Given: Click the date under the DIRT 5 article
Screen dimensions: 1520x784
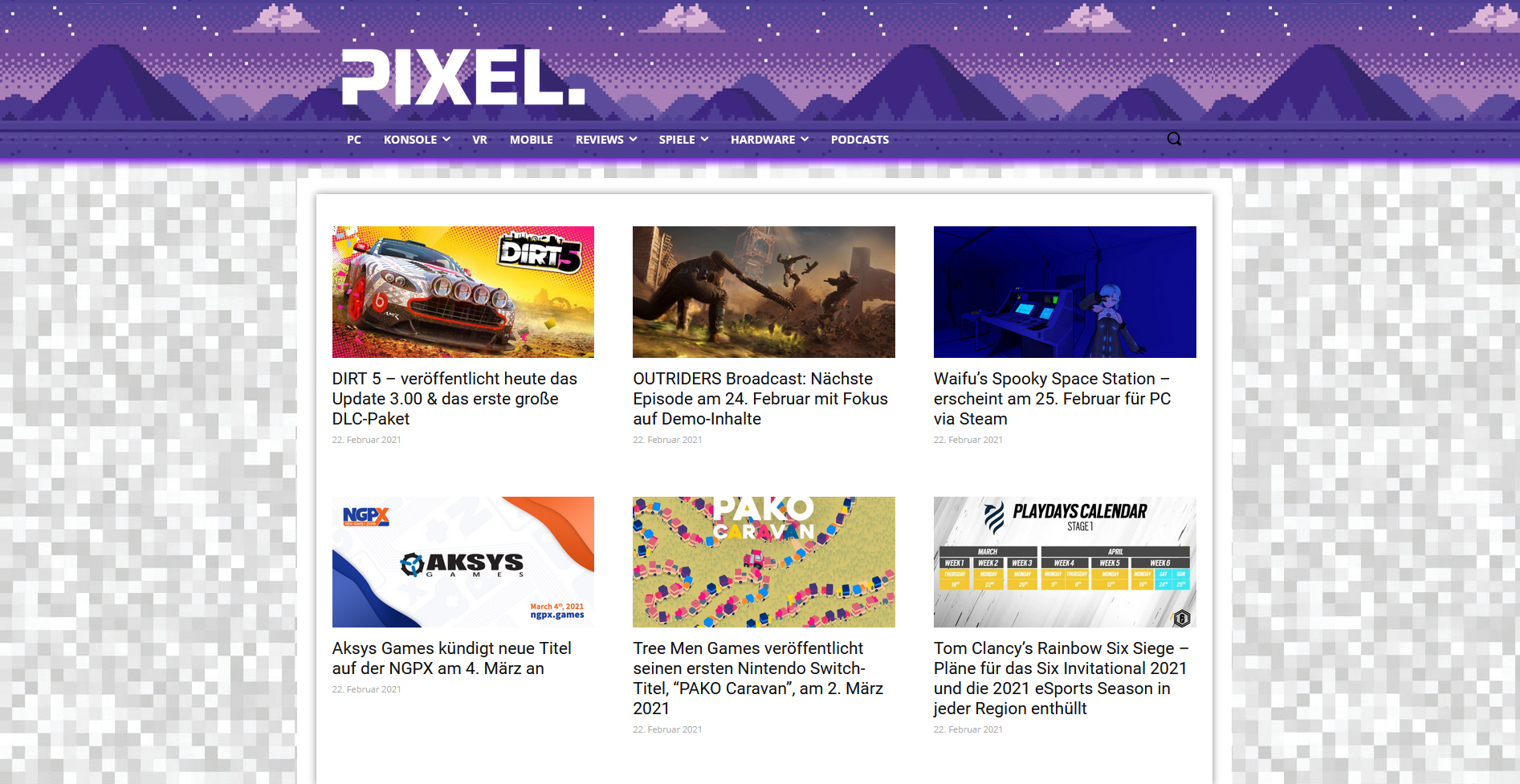Looking at the screenshot, I should [x=366, y=440].
